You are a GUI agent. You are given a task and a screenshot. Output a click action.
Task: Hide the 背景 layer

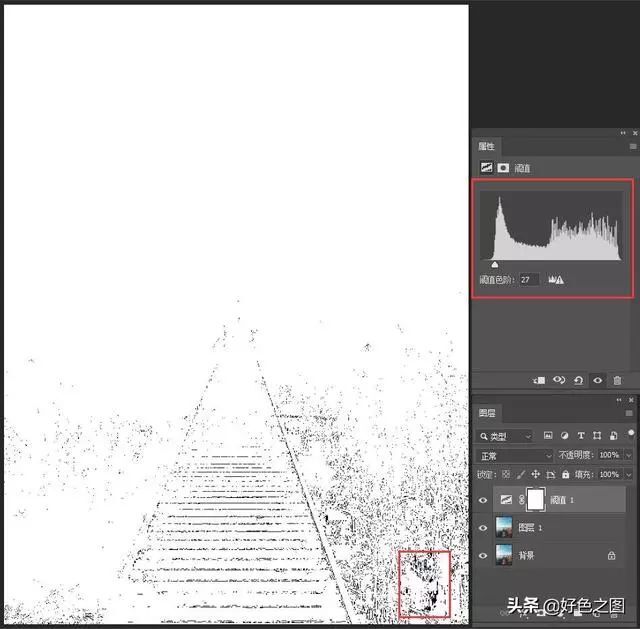(485, 554)
